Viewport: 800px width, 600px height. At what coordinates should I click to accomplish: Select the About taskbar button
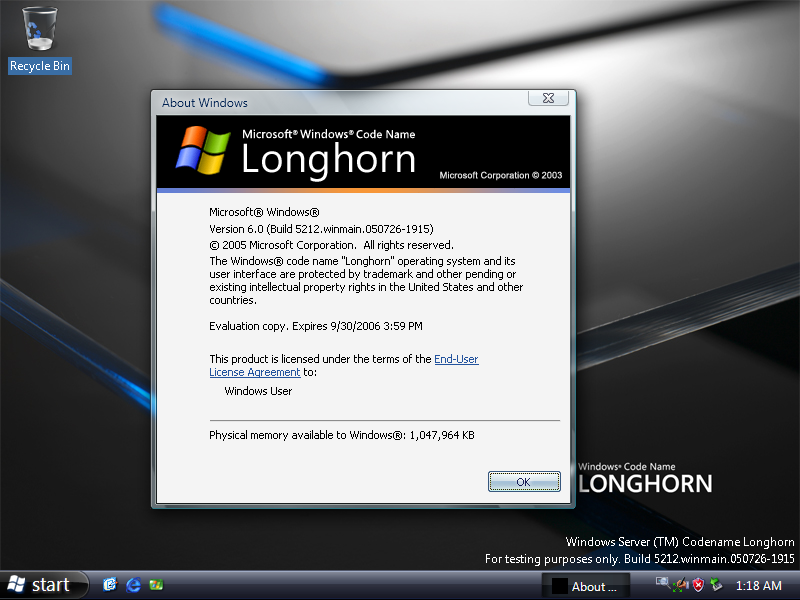(586, 586)
